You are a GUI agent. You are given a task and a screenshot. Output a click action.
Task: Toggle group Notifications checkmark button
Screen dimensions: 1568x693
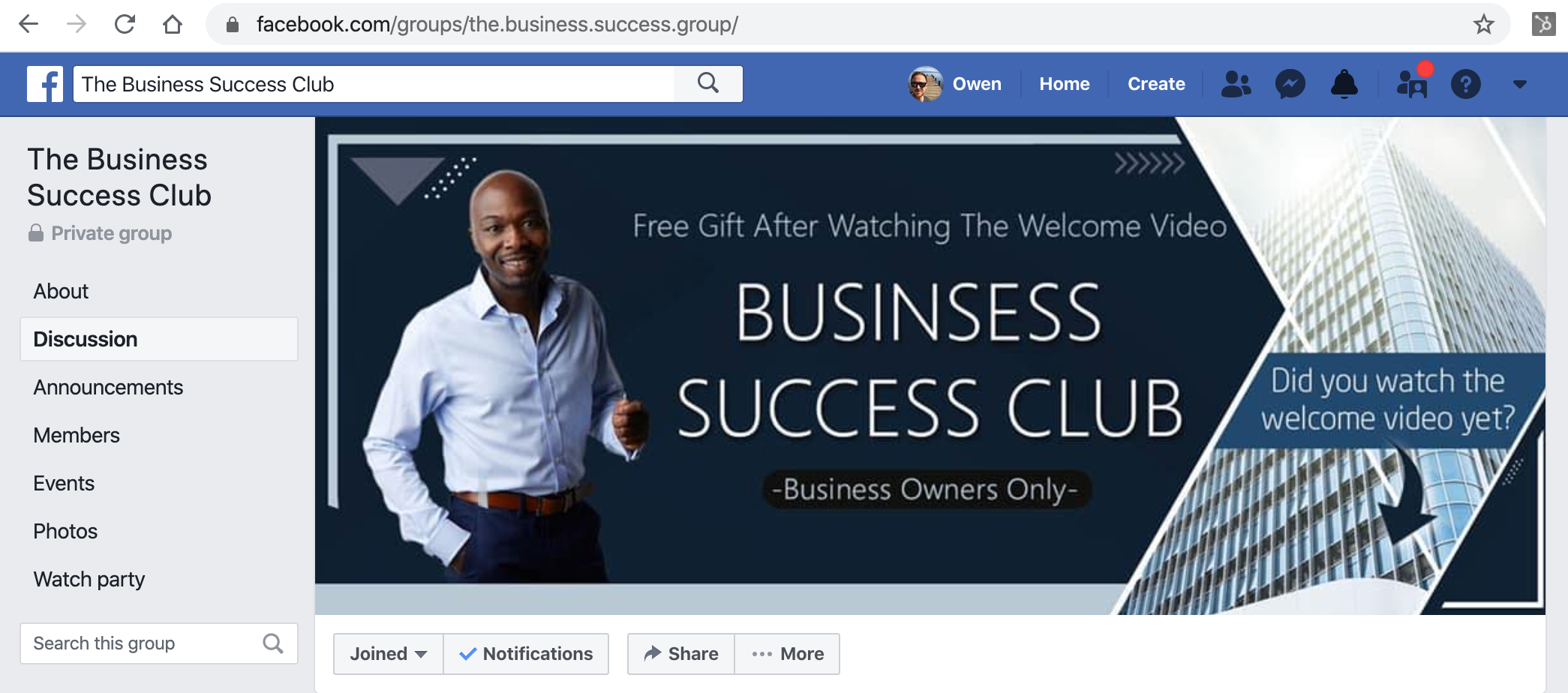[x=526, y=654]
